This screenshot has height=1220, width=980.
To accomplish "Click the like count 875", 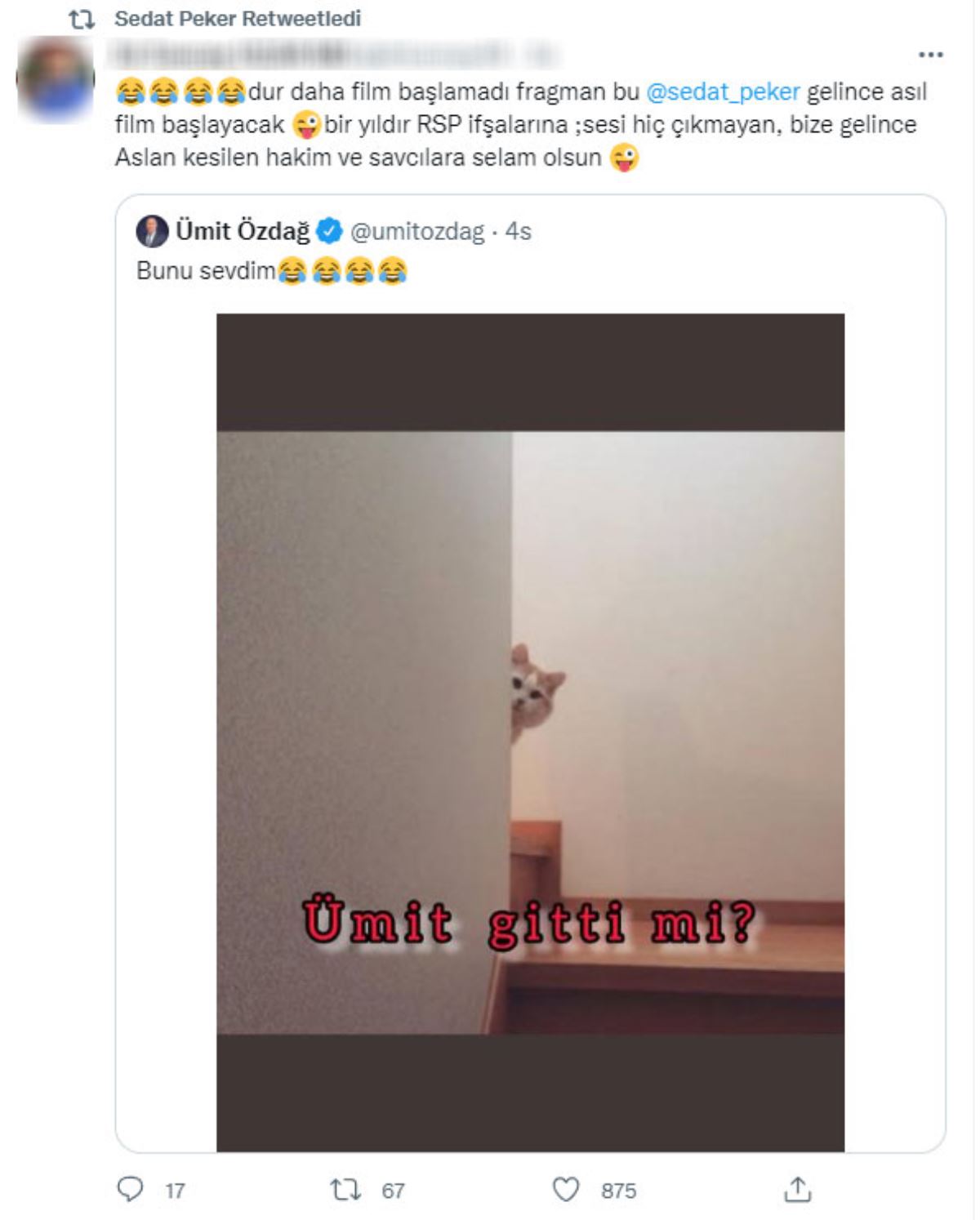I will [x=618, y=1191].
